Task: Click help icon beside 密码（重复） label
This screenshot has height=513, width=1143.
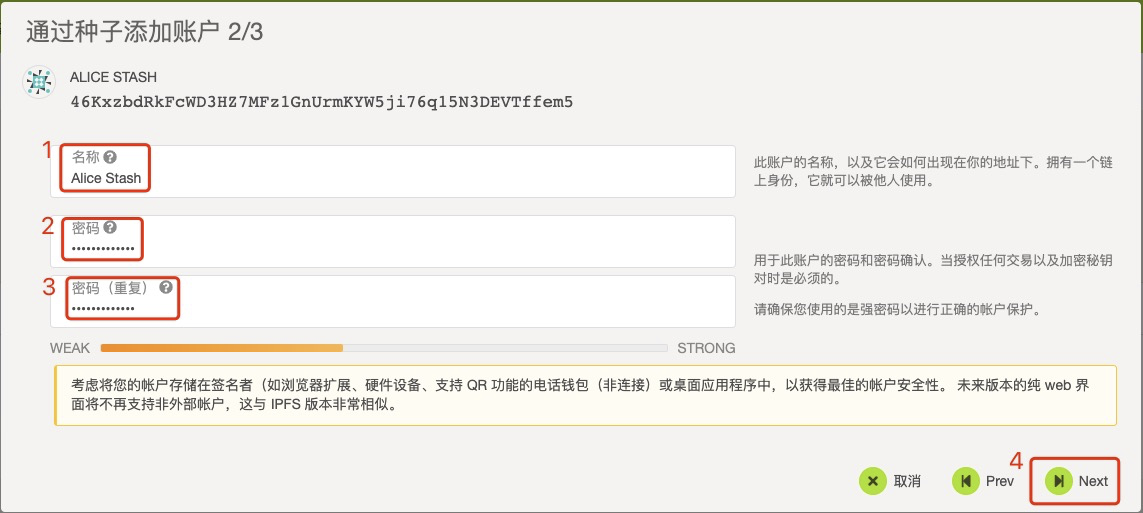Action: (x=166, y=288)
